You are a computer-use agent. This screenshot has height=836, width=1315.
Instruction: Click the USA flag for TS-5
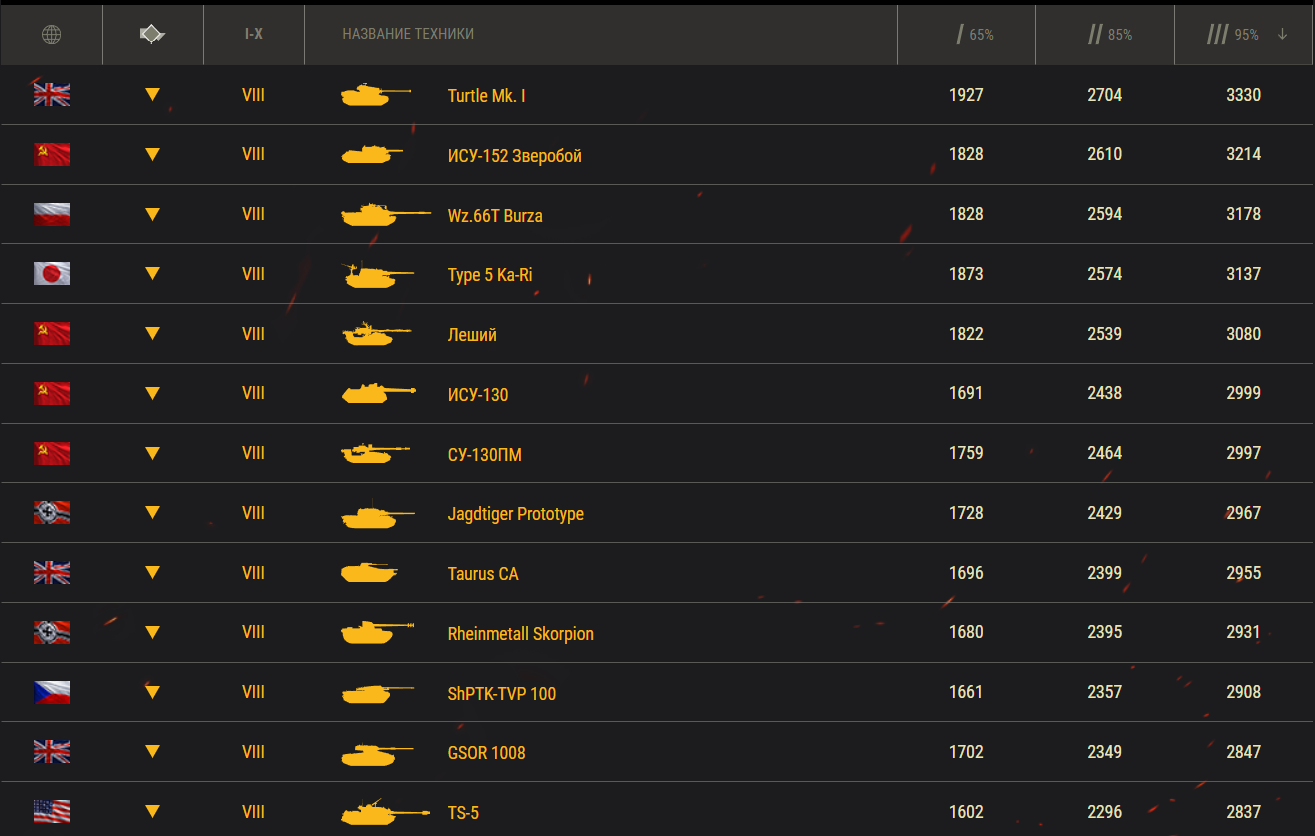click(52, 811)
